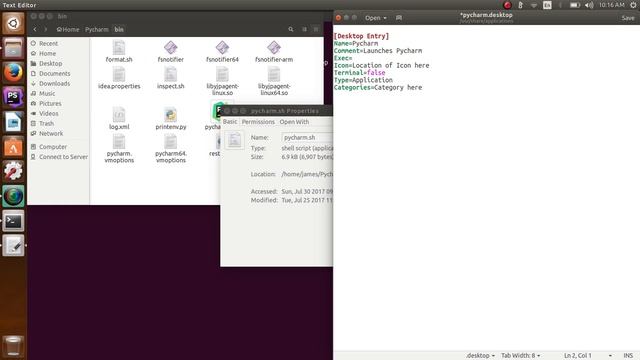Select printenv.py file
This screenshot has width=640, height=360.
click(x=171, y=118)
